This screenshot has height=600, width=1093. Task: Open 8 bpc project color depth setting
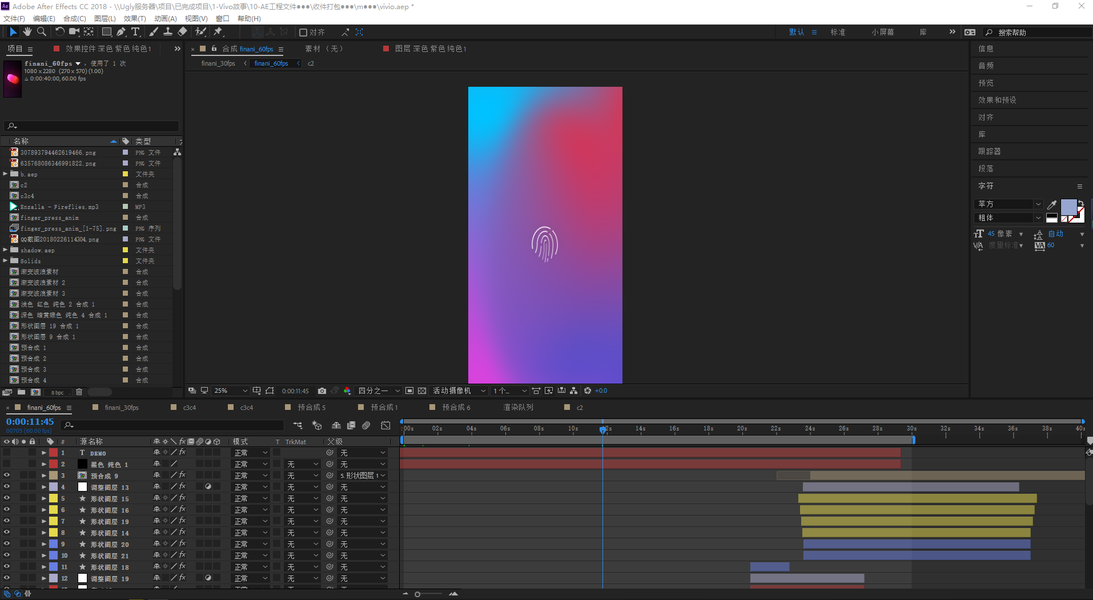coord(57,392)
